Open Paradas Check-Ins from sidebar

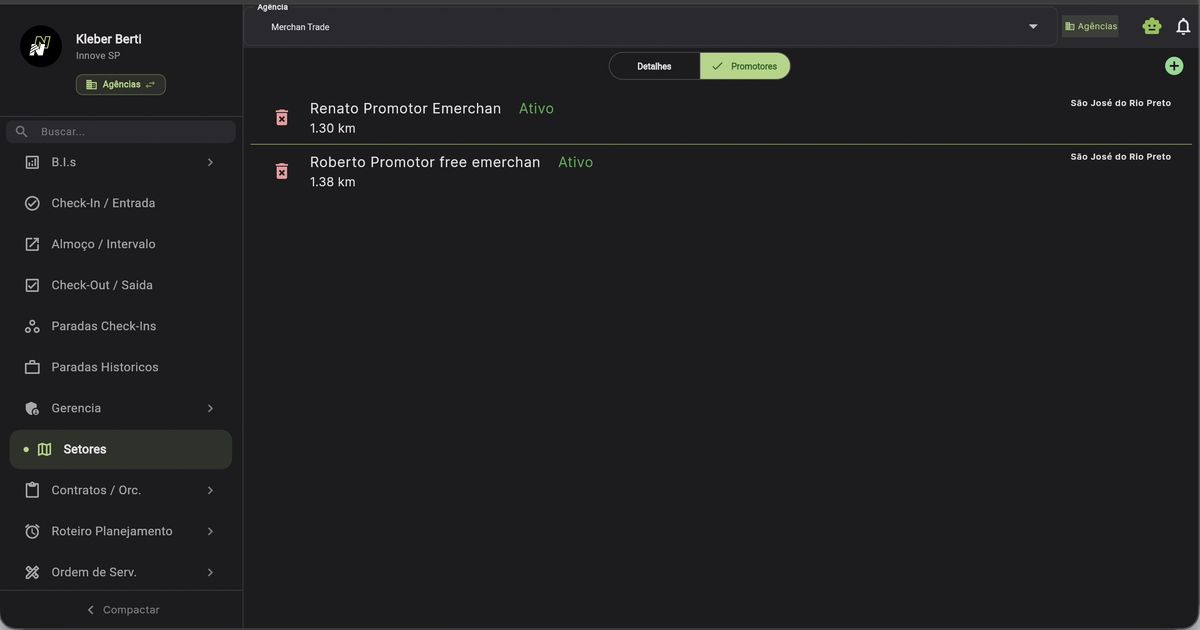point(103,326)
